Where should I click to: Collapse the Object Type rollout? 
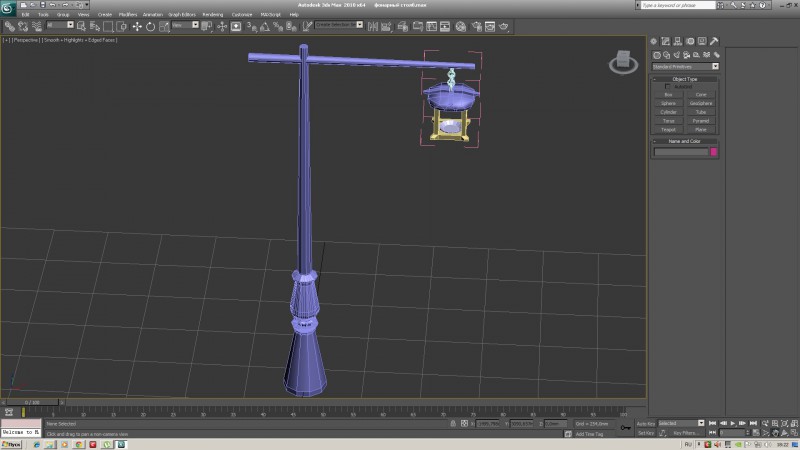coord(685,78)
